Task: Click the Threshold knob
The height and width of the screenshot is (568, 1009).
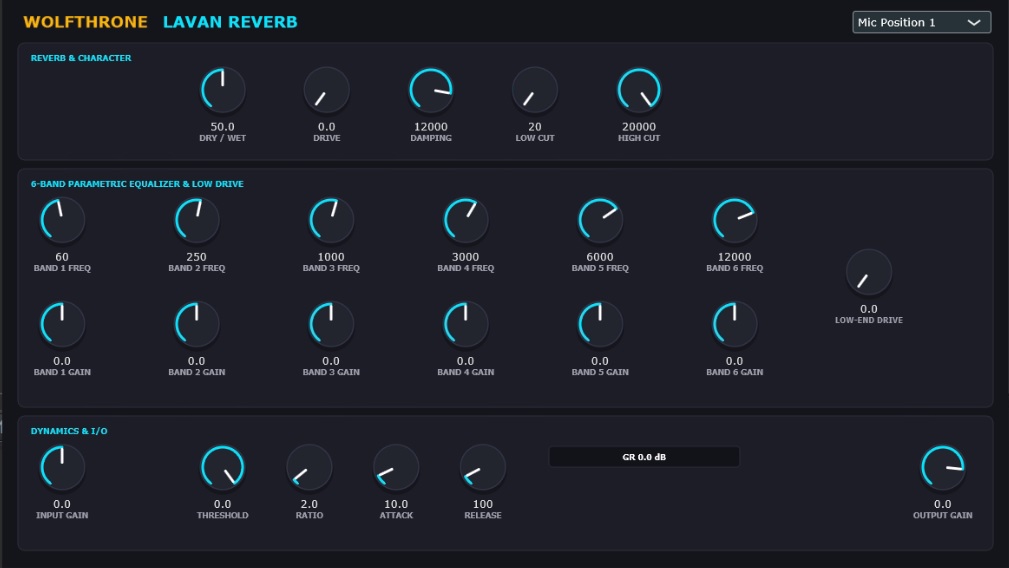Action: [x=223, y=468]
